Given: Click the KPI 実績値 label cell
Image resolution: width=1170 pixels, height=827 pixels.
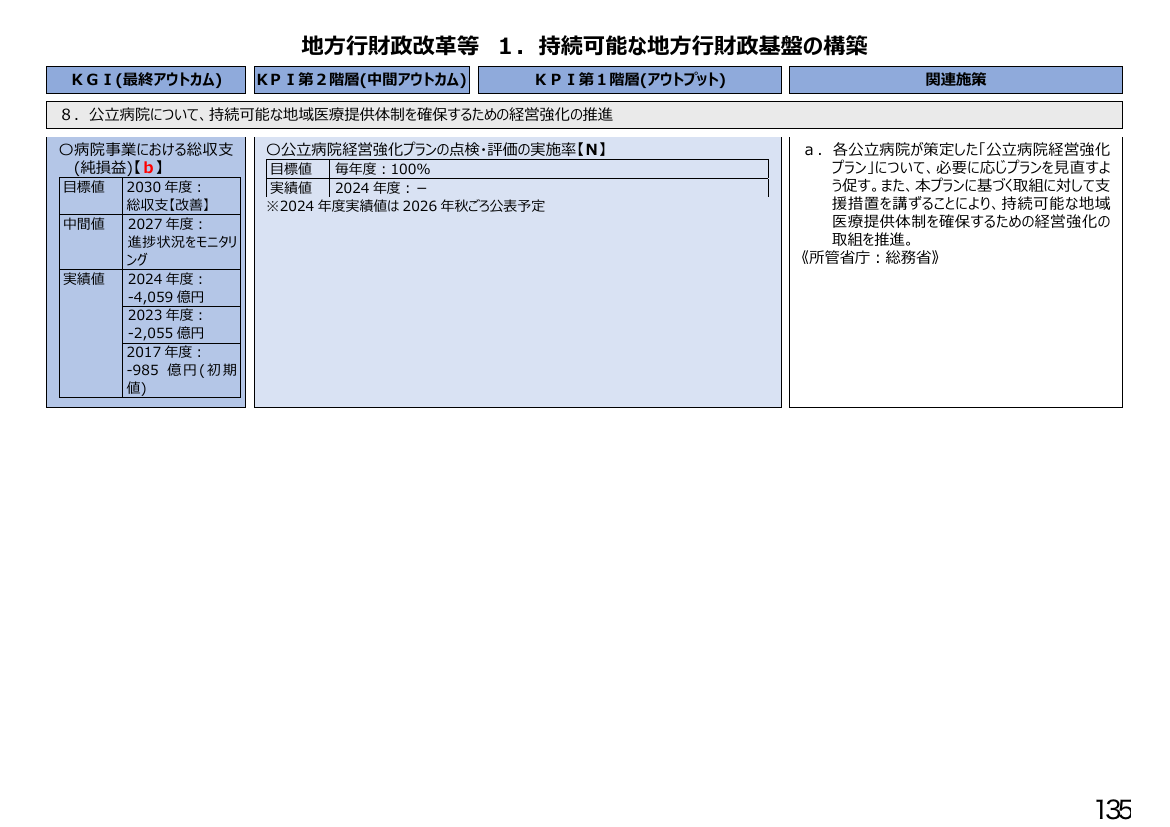Looking at the screenshot, I should (298, 188).
